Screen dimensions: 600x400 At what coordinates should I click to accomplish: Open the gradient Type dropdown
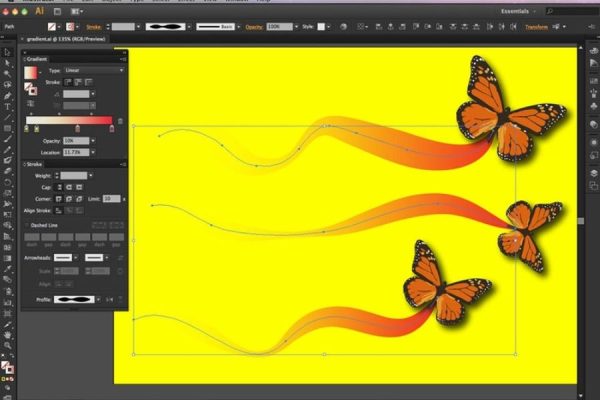pos(94,70)
